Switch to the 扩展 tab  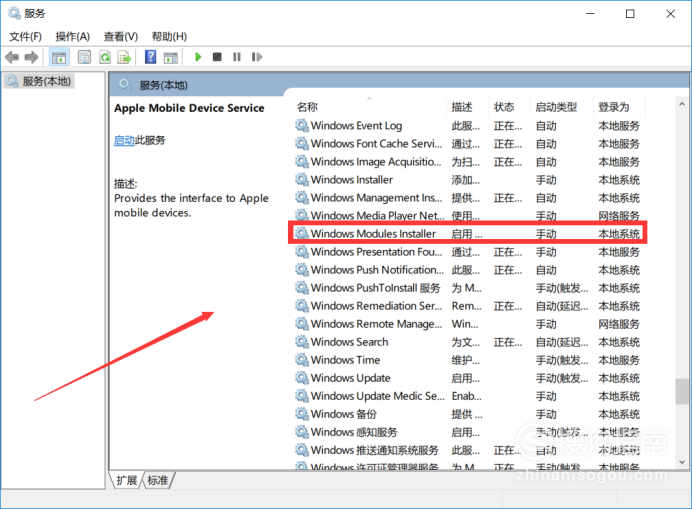coord(127,480)
